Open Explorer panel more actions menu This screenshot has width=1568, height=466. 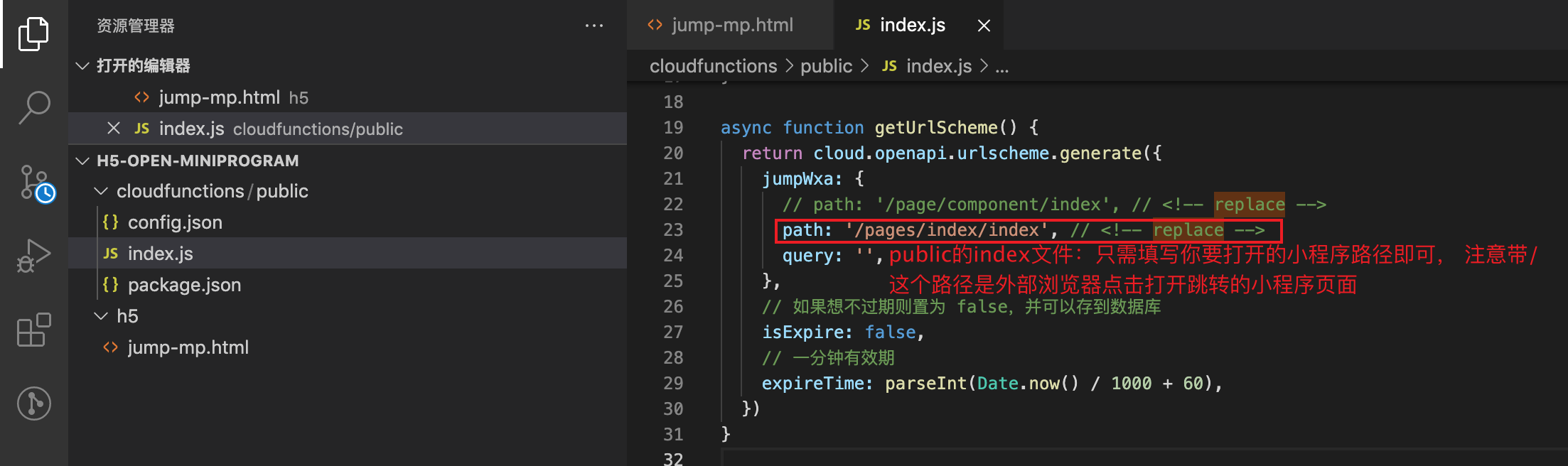click(x=594, y=26)
